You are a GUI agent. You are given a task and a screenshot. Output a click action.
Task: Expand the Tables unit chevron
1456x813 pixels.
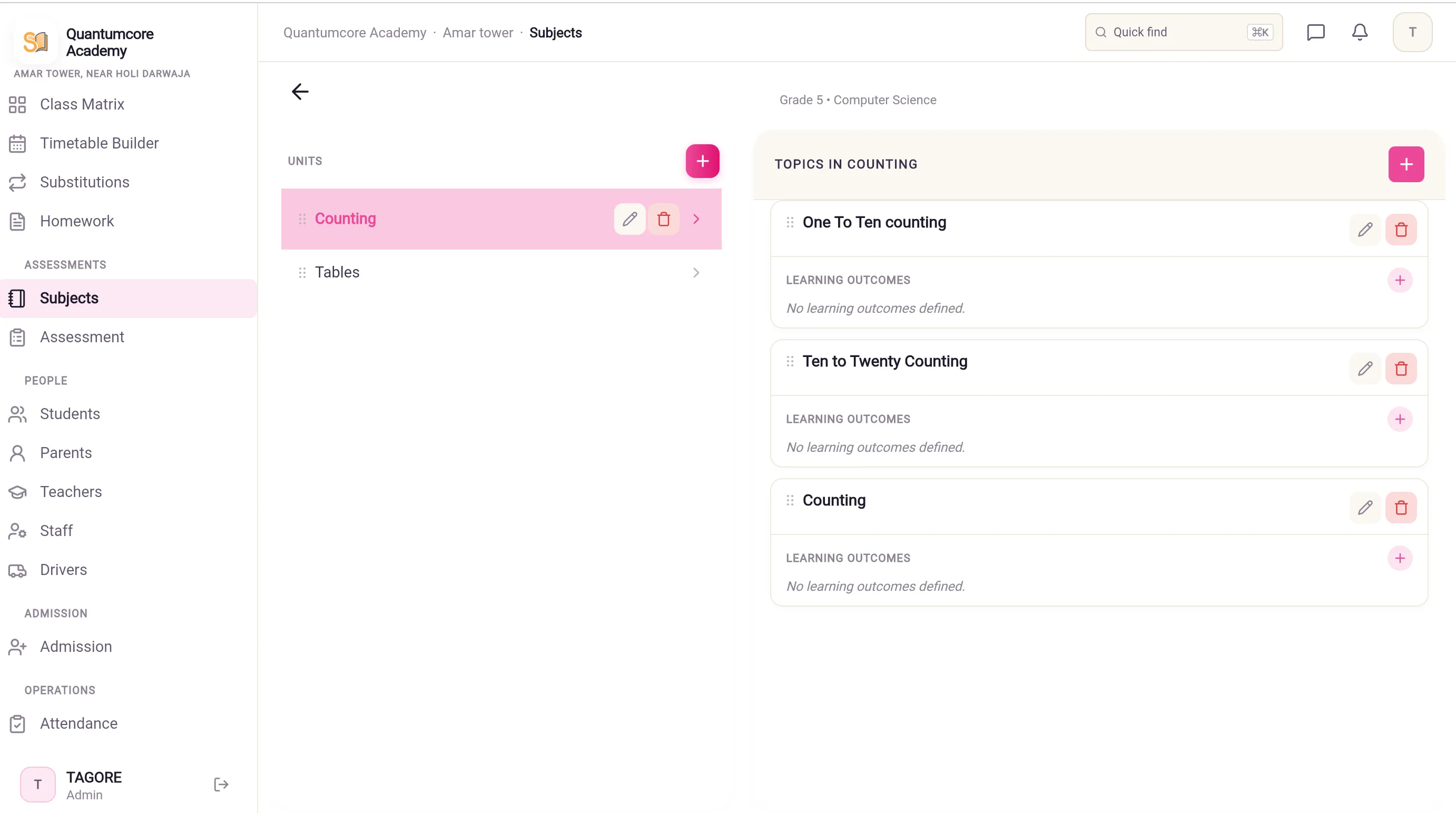coord(696,273)
